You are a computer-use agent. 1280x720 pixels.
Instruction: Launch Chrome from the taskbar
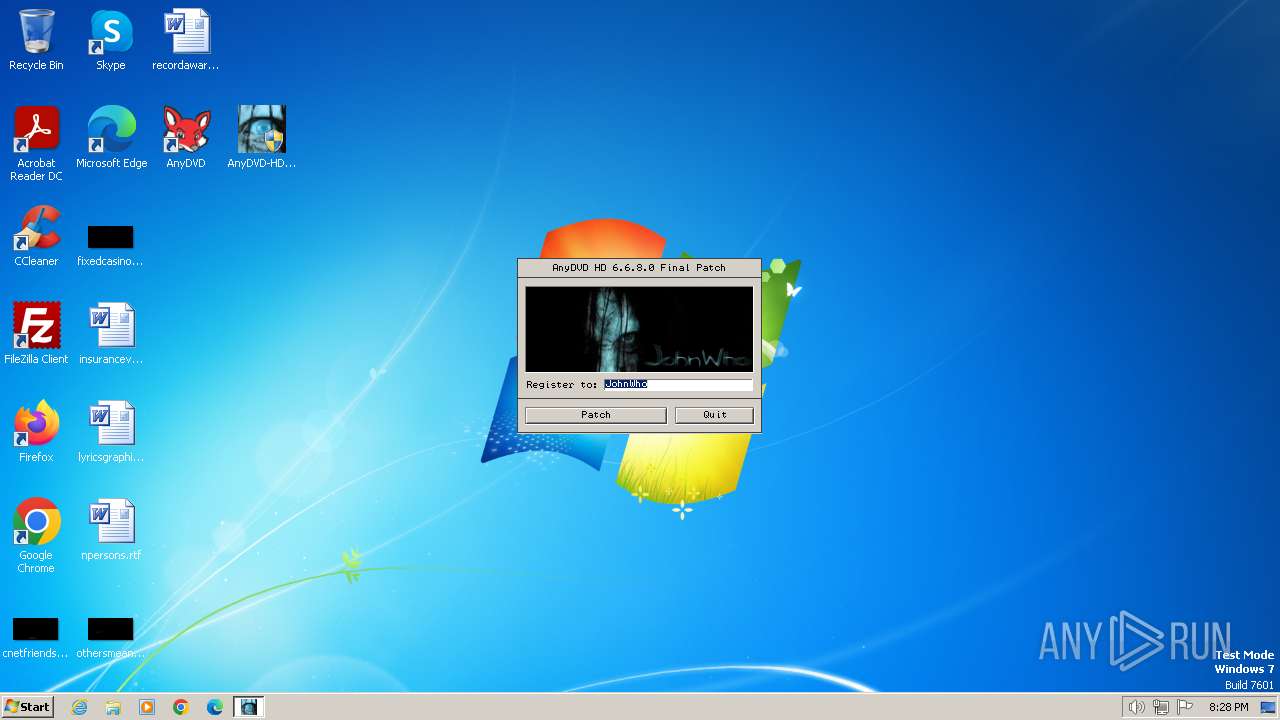click(x=181, y=707)
